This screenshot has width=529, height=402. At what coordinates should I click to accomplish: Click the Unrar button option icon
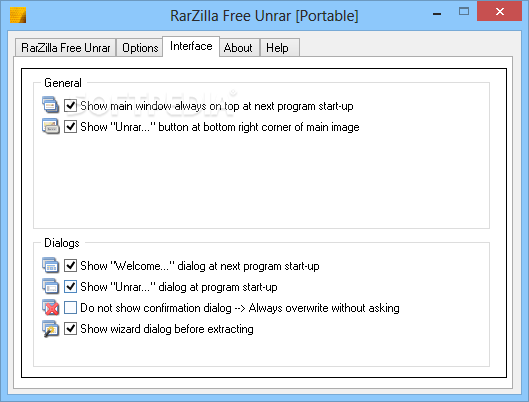(50, 126)
